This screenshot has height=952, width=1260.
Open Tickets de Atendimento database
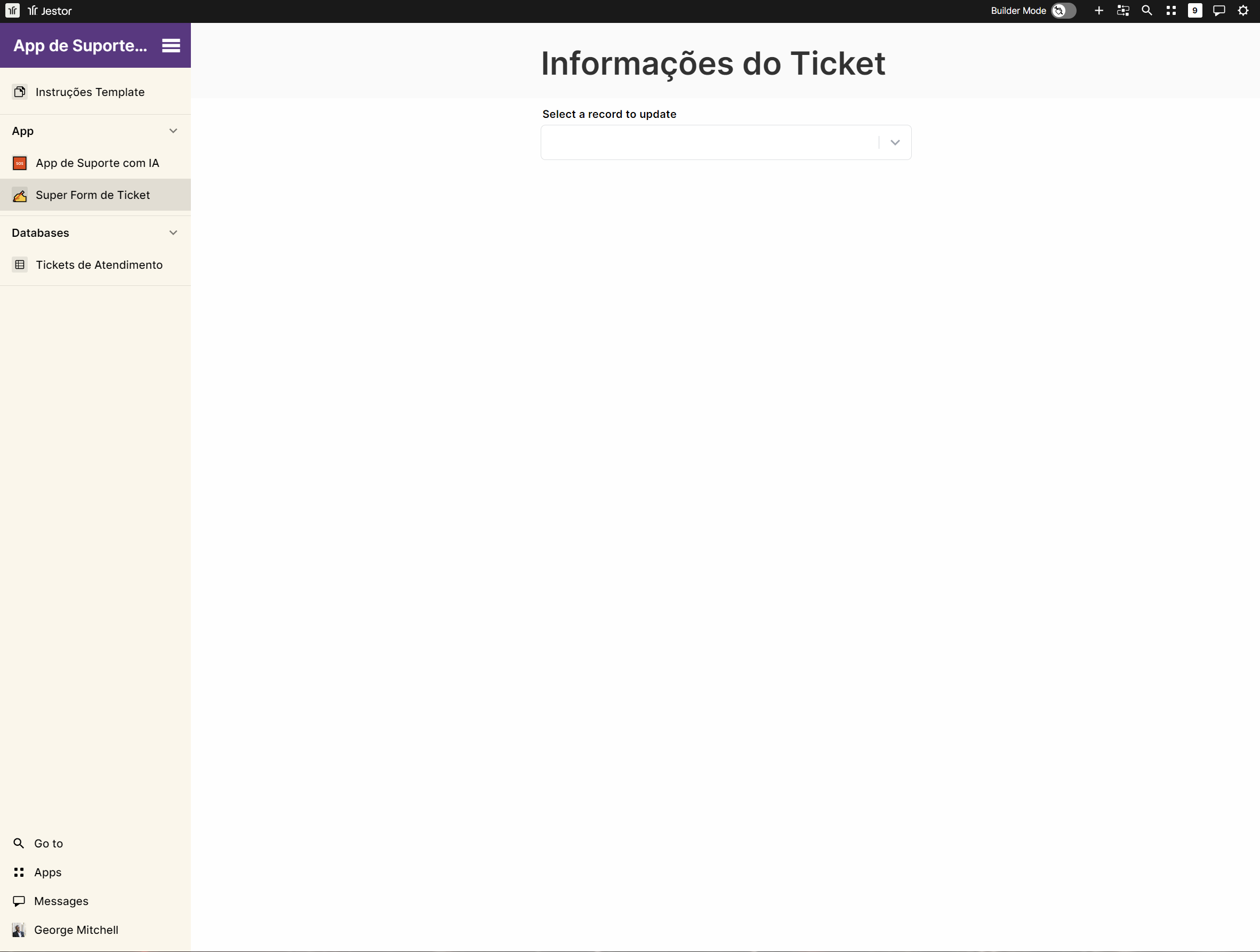[99, 265]
